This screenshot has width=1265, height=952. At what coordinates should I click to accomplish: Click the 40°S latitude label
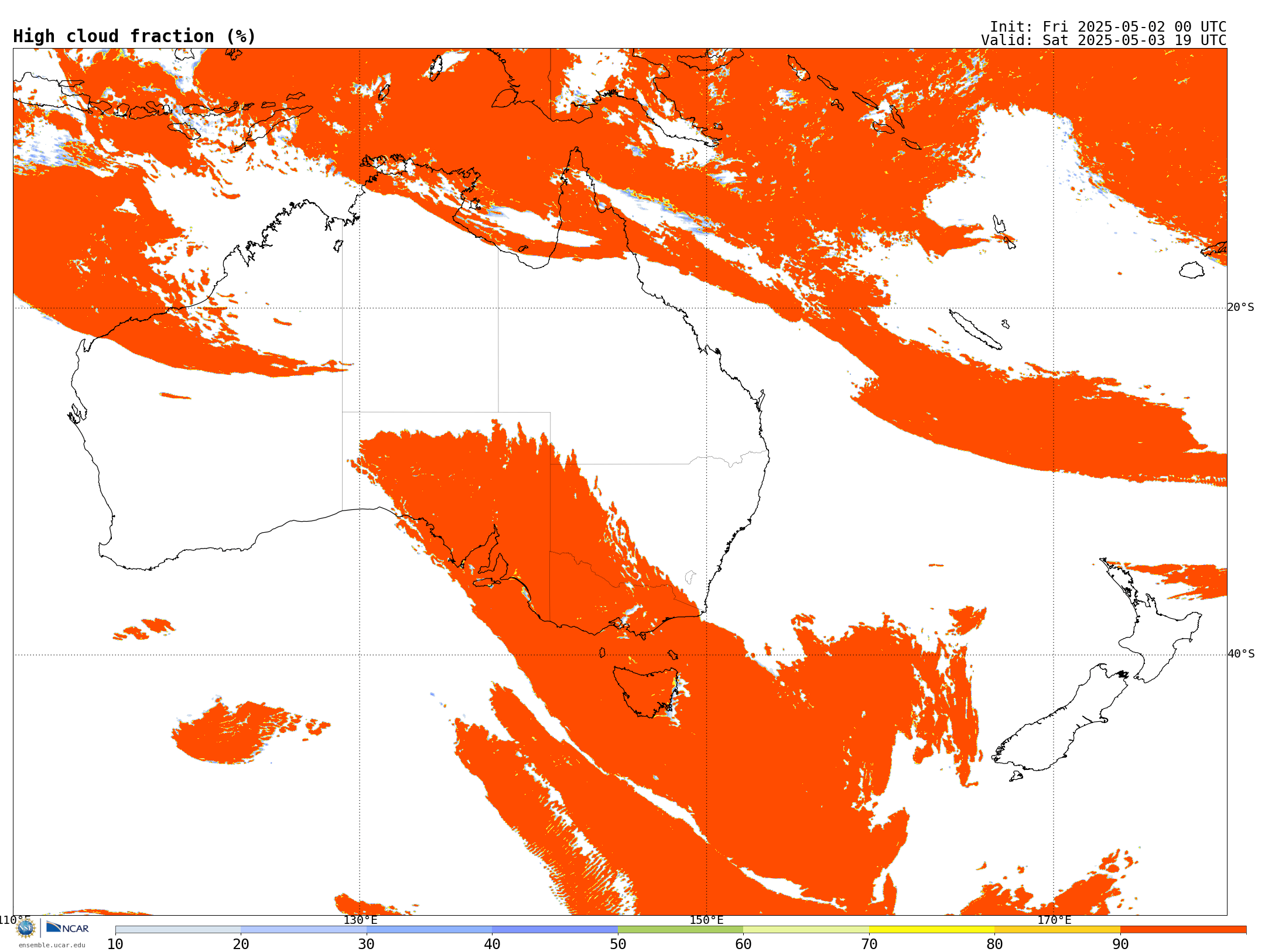tap(1241, 654)
